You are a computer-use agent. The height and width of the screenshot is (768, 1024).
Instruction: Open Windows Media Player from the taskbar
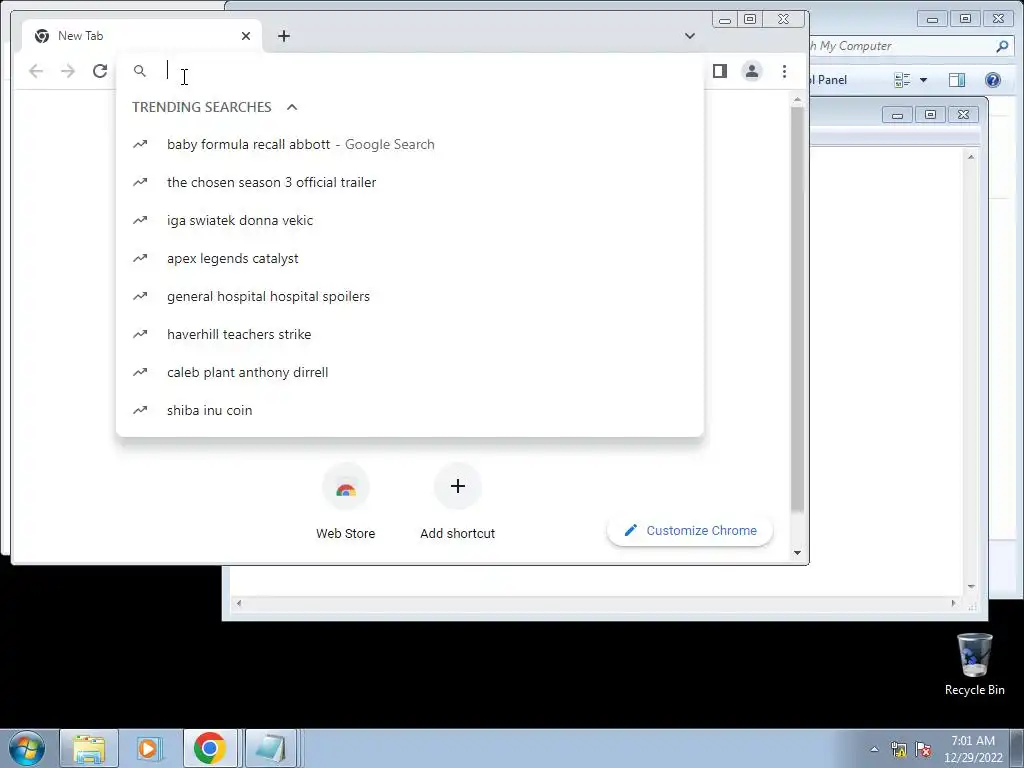[149, 748]
